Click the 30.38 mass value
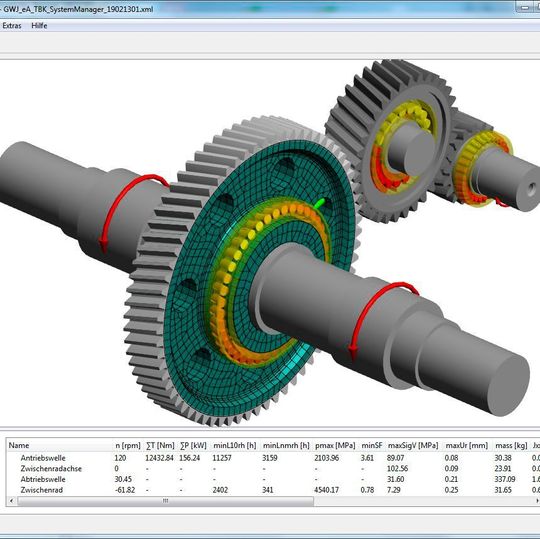 point(503,458)
